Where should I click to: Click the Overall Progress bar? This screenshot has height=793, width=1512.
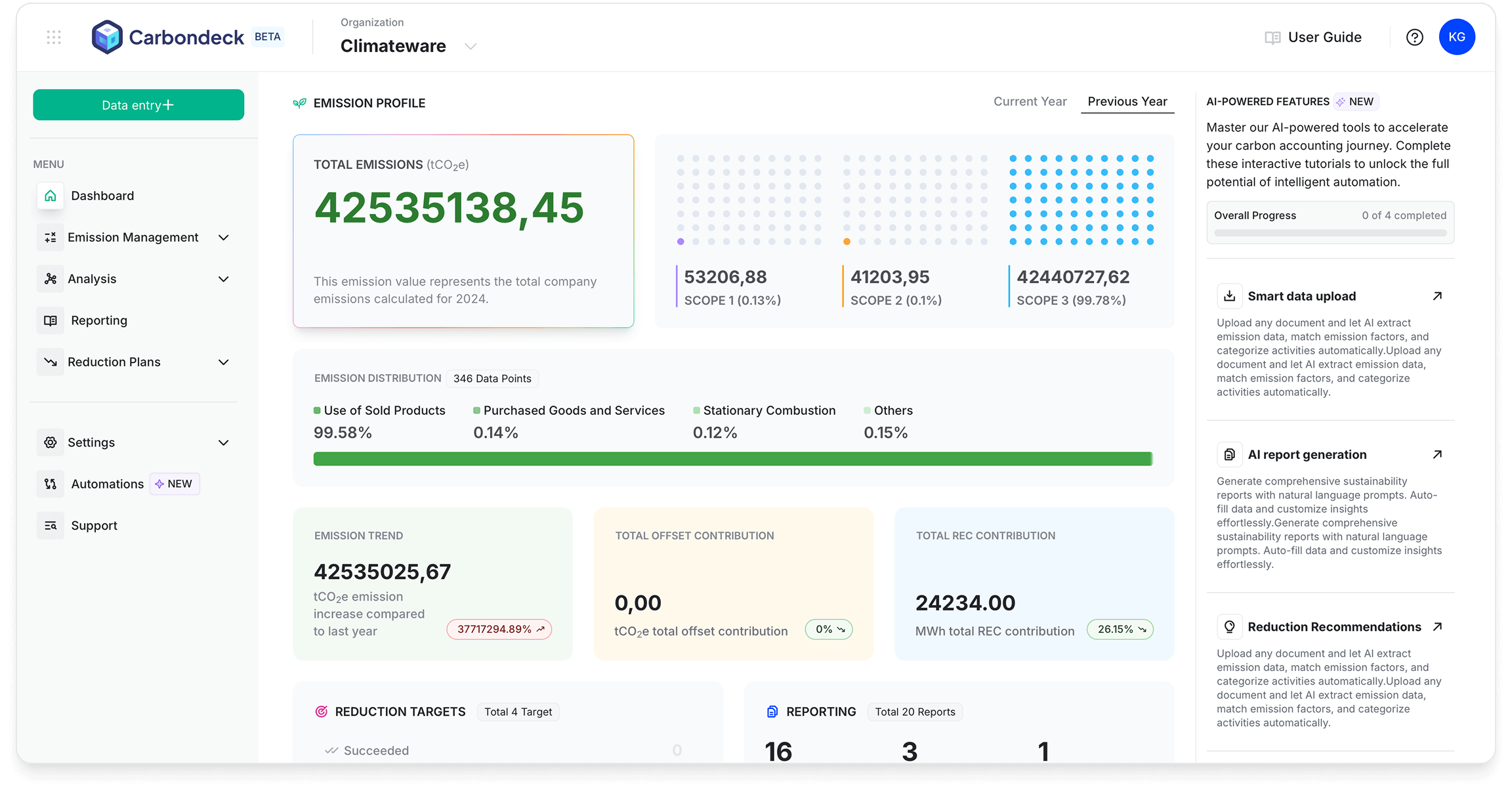(x=1330, y=232)
